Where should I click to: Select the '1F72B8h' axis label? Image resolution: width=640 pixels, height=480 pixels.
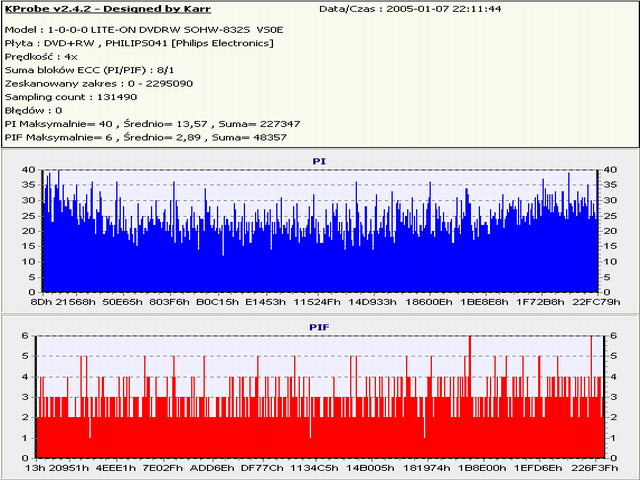tap(540, 302)
